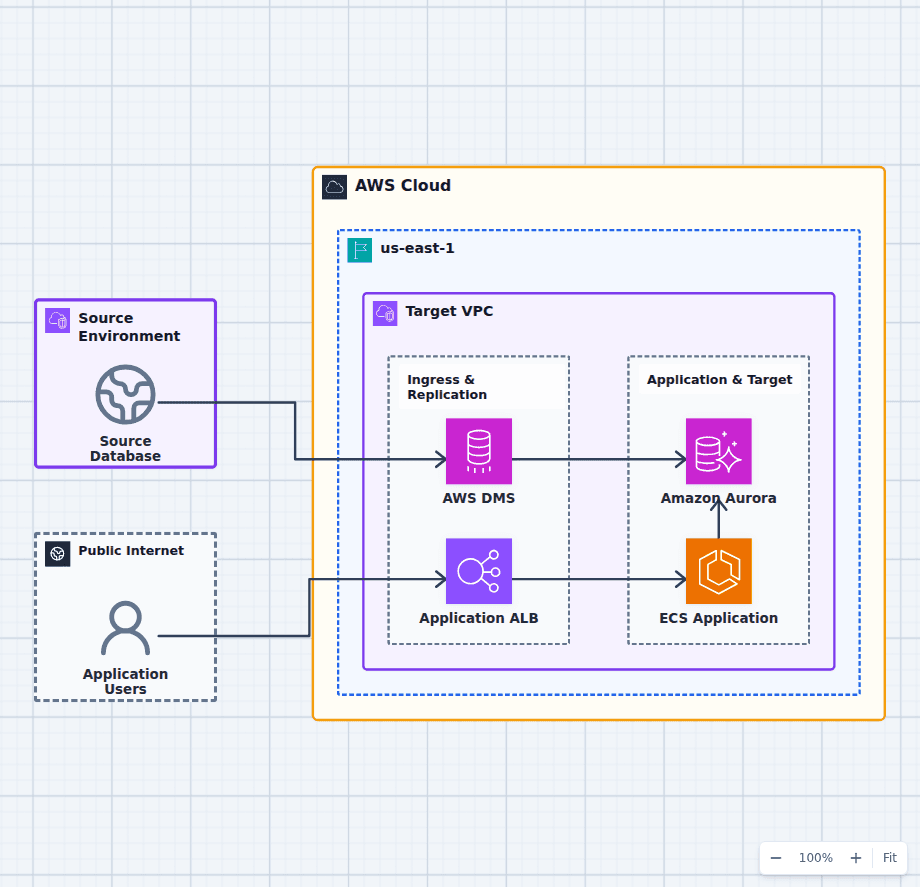920x887 pixels.
Task: Click the Source Environment cloud icon
Action: 58,320
